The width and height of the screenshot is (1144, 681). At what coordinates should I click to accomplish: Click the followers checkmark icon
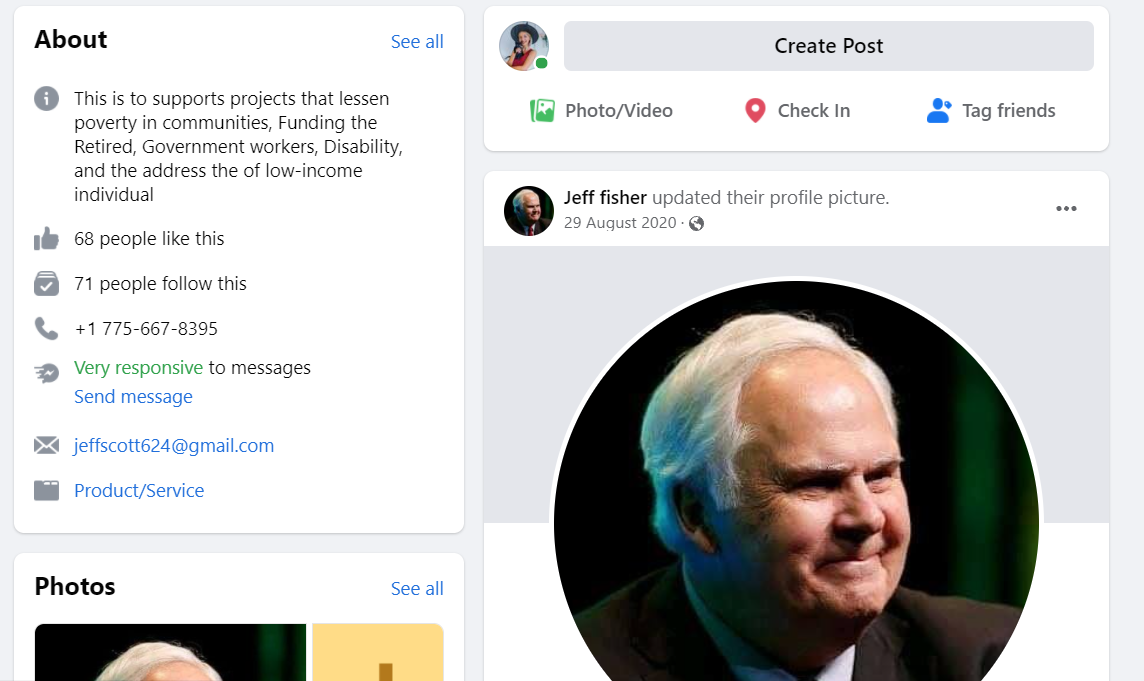point(46,284)
